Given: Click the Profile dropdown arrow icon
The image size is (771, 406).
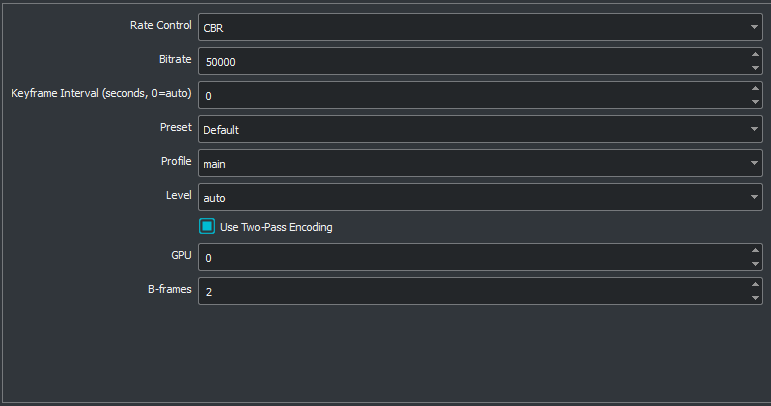Looking at the screenshot, I should coord(753,163).
